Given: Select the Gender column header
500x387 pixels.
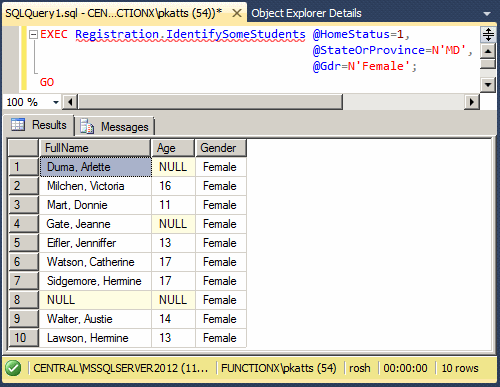Looking at the screenshot, I should (x=221, y=148).
